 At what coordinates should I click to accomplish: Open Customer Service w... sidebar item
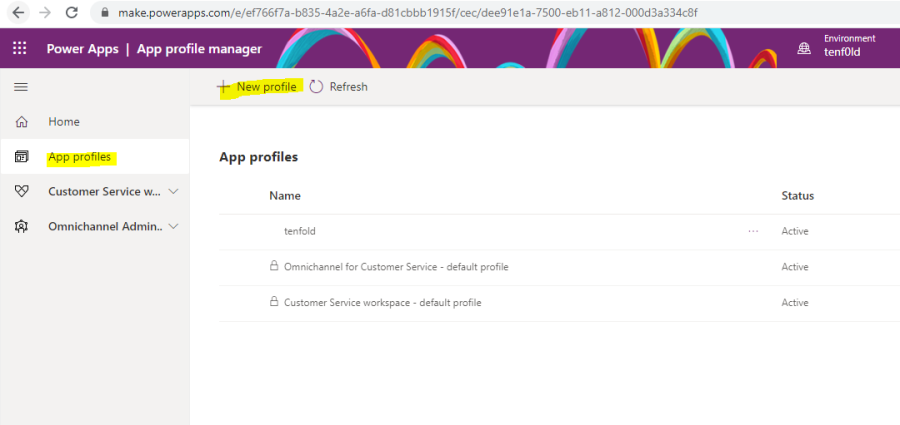(x=104, y=192)
